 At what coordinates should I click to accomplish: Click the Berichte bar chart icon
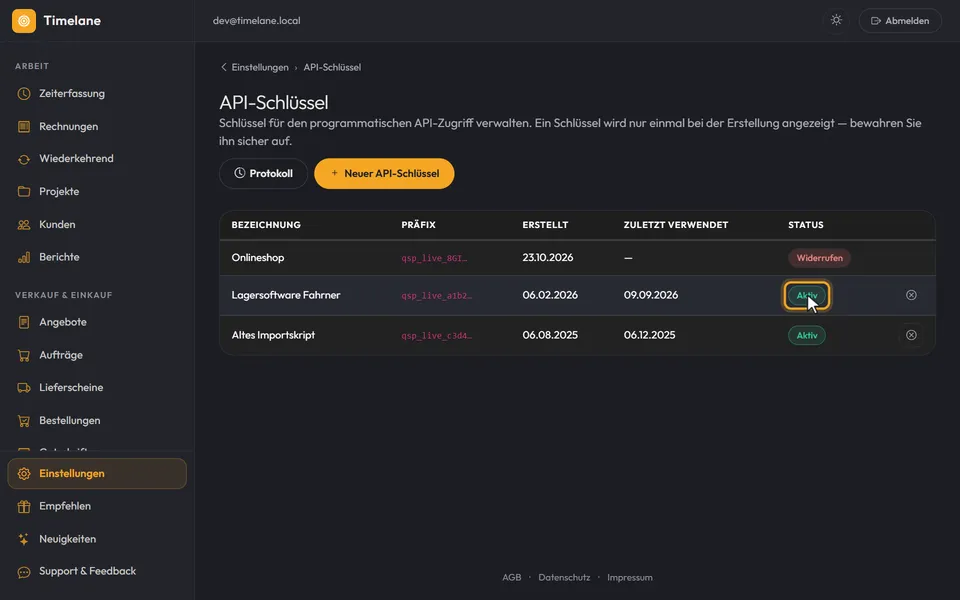point(24,257)
